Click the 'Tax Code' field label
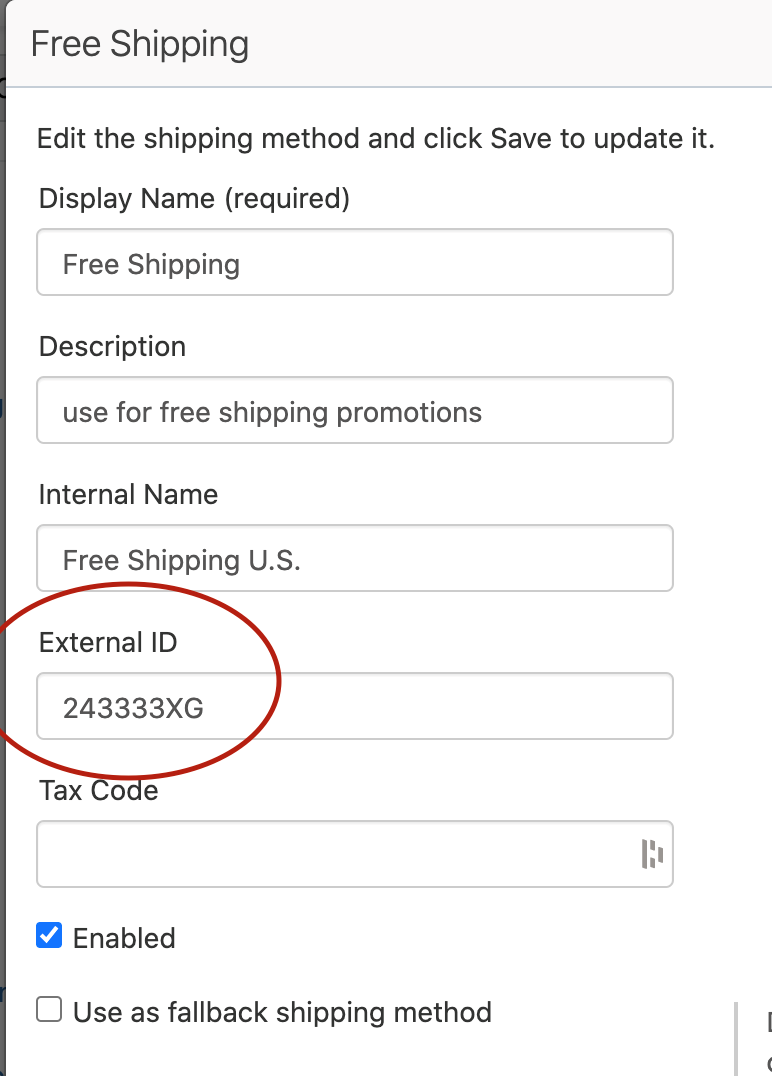The height and width of the screenshot is (1076, 772). 98,790
